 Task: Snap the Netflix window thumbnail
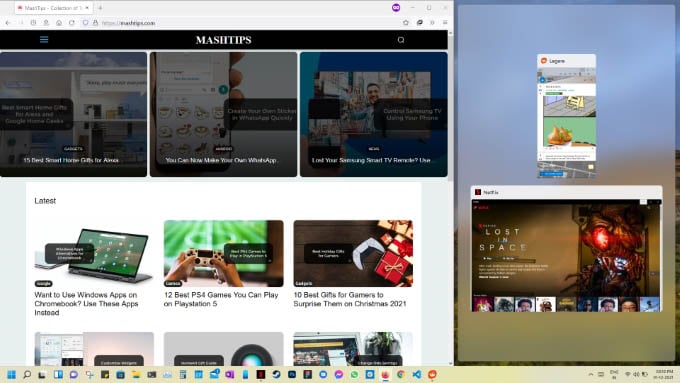(x=566, y=249)
